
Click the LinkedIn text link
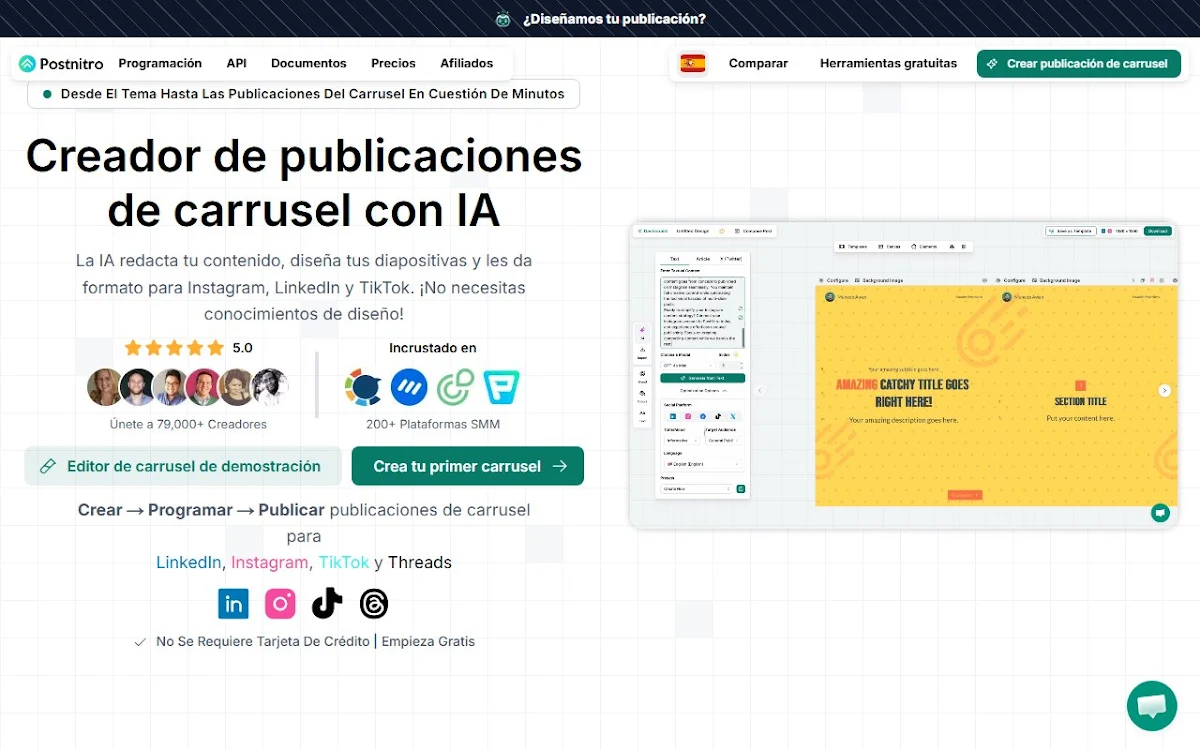coord(188,562)
